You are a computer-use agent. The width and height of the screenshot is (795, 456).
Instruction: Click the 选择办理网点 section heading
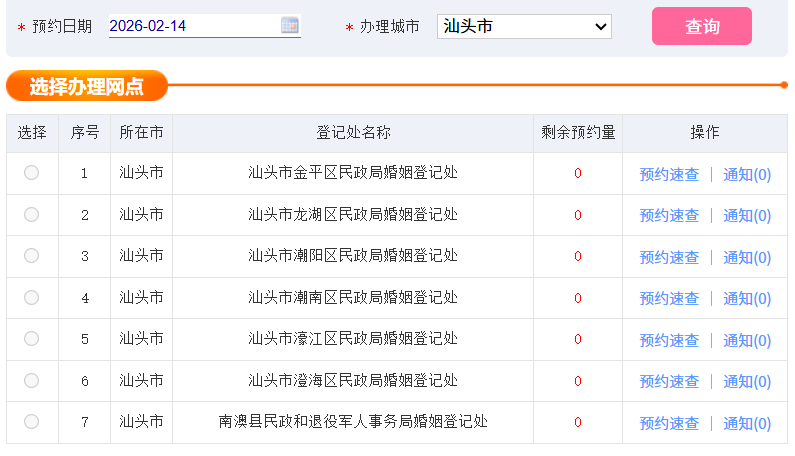tap(87, 86)
